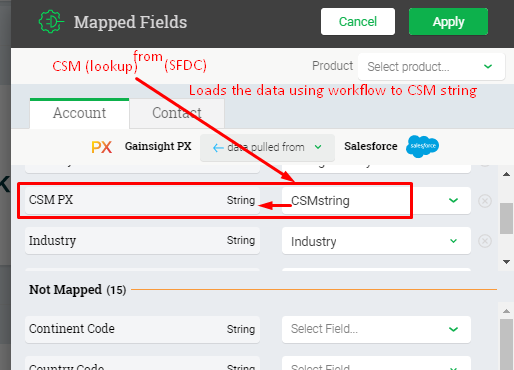Open the data pulled from direction dropdown
The image size is (514, 370).
(267, 147)
